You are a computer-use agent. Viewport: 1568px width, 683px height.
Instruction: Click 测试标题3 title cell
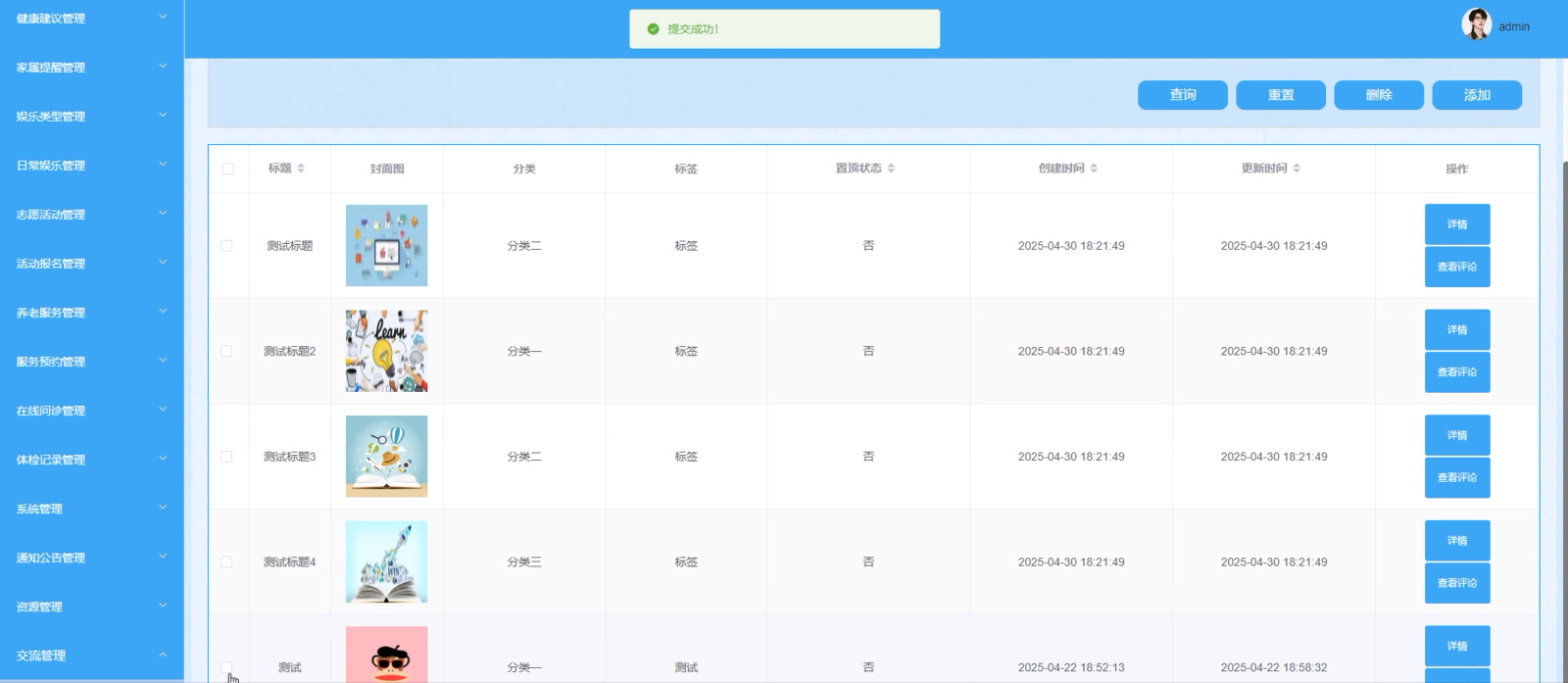290,457
